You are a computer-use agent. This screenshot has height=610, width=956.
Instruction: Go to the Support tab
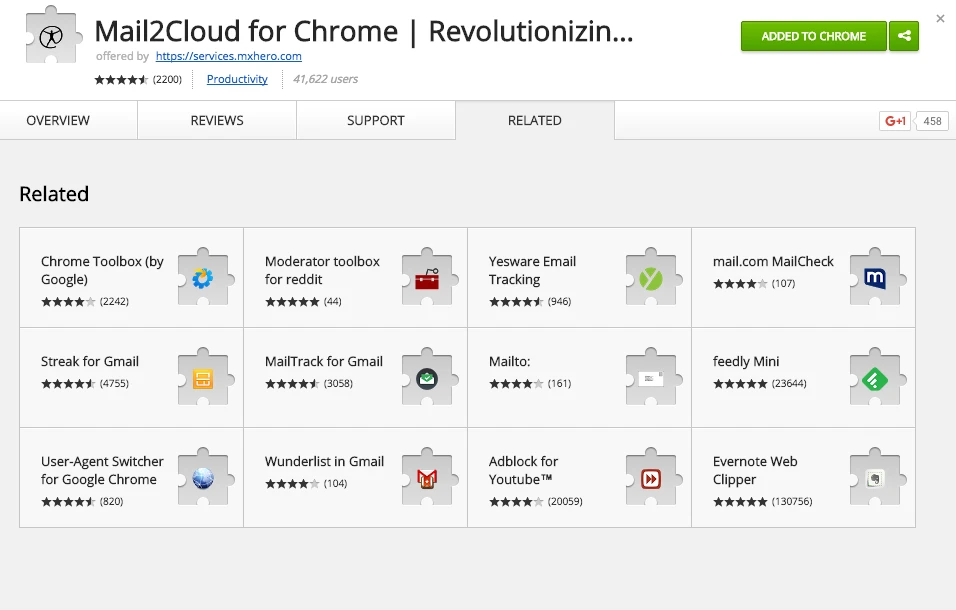pyautogui.click(x=376, y=120)
